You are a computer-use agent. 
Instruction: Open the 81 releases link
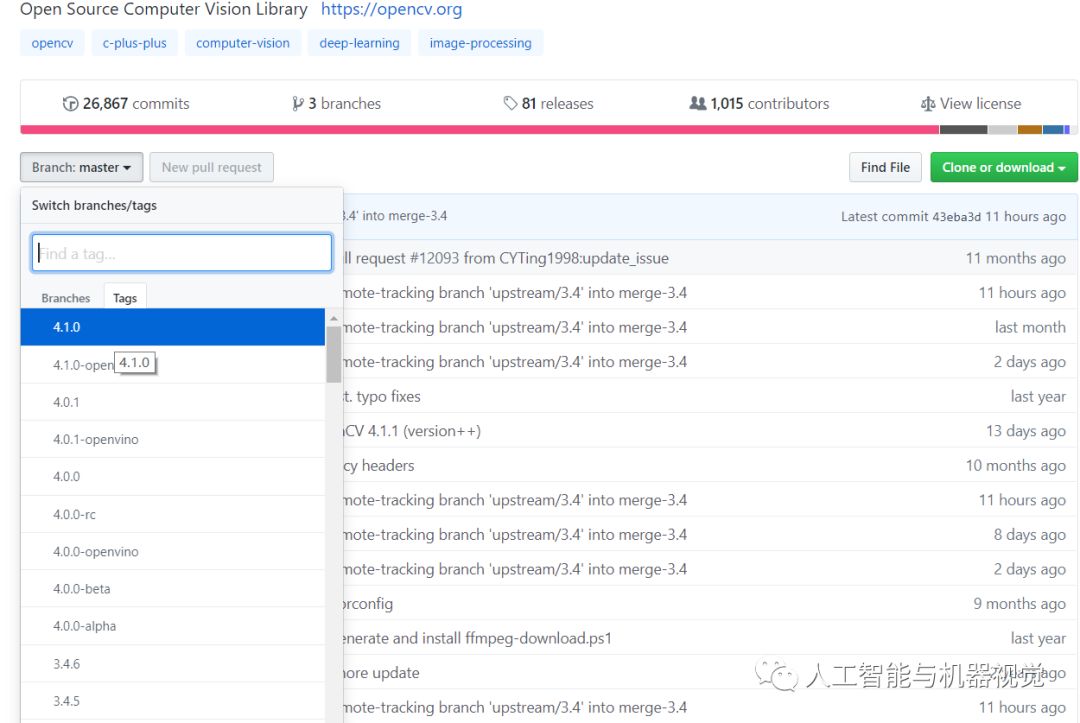pyautogui.click(x=548, y=104)
